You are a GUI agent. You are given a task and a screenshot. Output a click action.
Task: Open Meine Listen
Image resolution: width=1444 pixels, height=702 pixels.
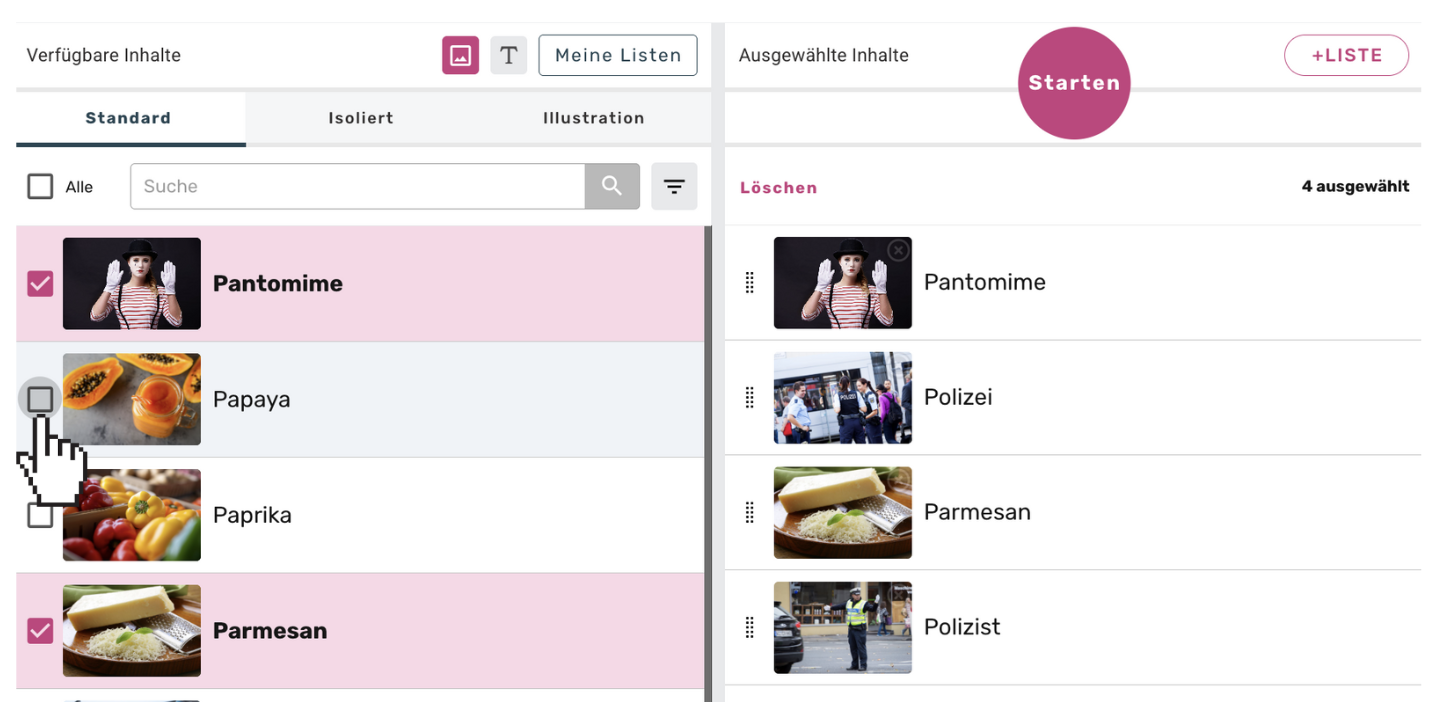coord(618,55)
